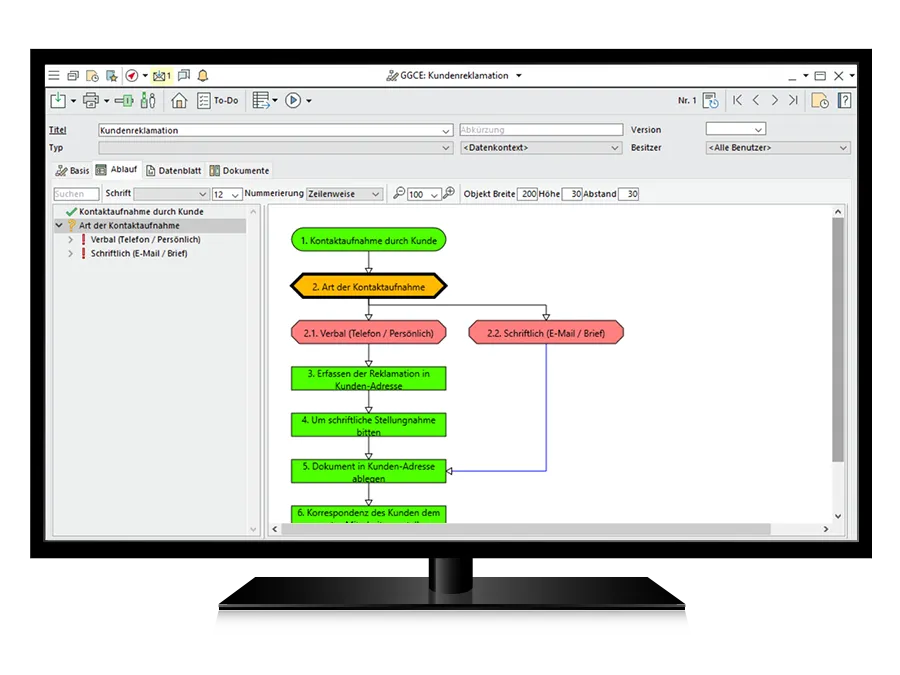Image resolution: width=900 pixels, height=675 pixels.
Task: Jump to the first record arrow
Action: pyautogui.click(x=737, y=101)
